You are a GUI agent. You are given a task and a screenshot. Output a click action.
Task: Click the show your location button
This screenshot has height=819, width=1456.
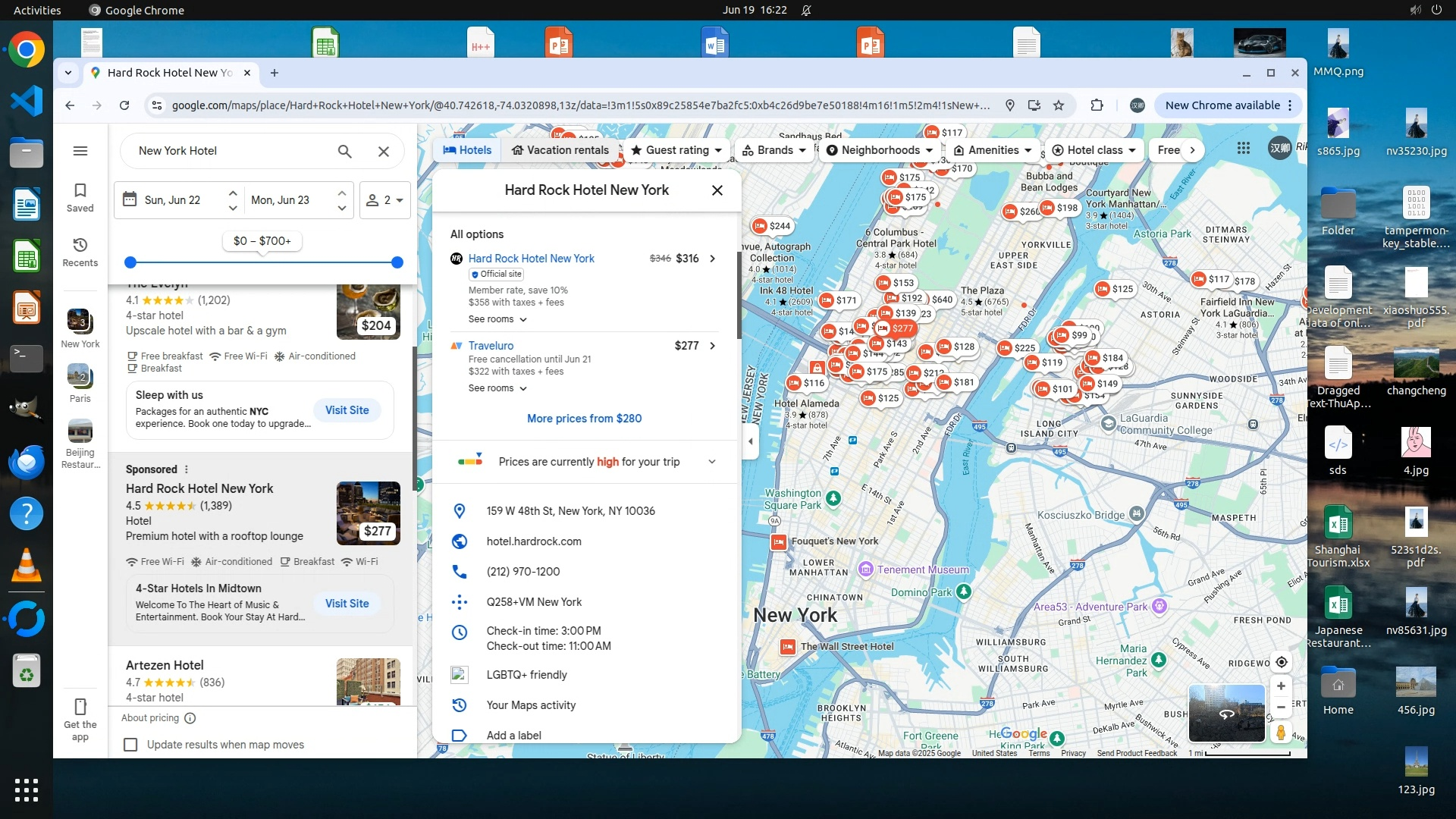[x=1281, y=662]
